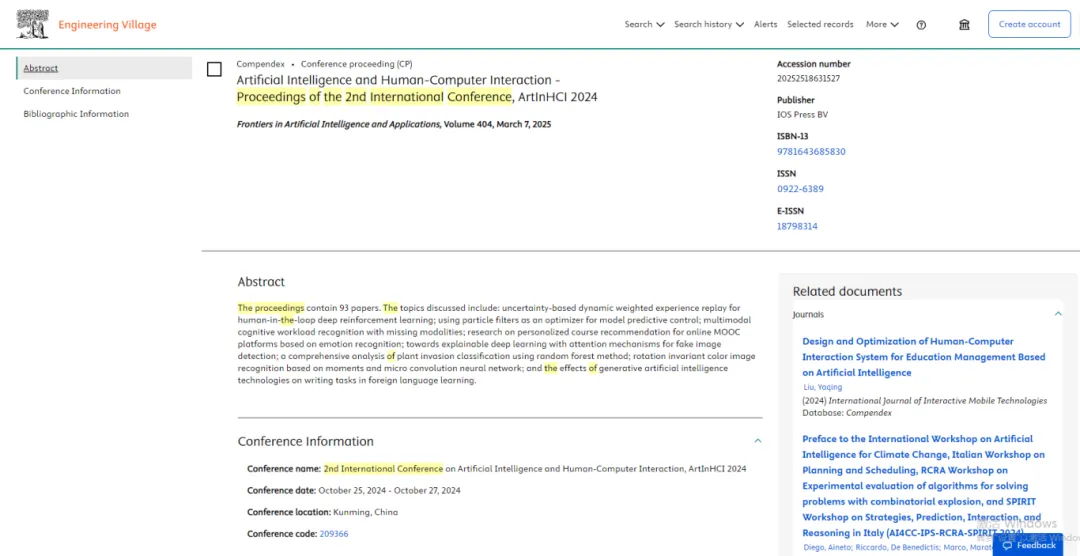This screenshot has width=1080, height=556.
Task: Click the Create account button
Action: pyautogui.click(x=1029, y=25)
